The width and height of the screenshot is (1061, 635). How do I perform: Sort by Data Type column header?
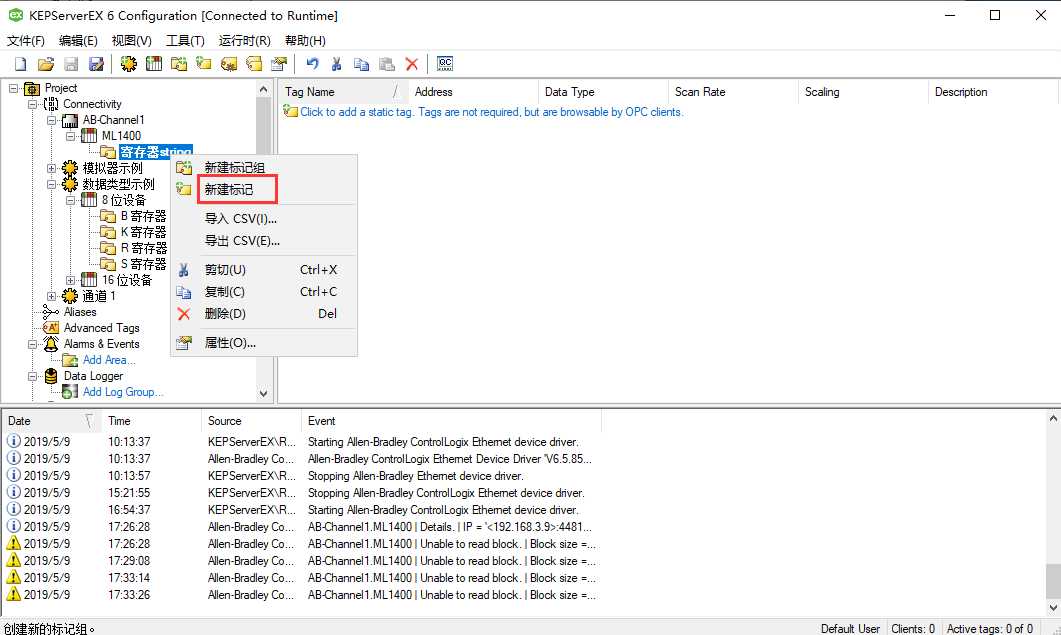pos(604,92)
